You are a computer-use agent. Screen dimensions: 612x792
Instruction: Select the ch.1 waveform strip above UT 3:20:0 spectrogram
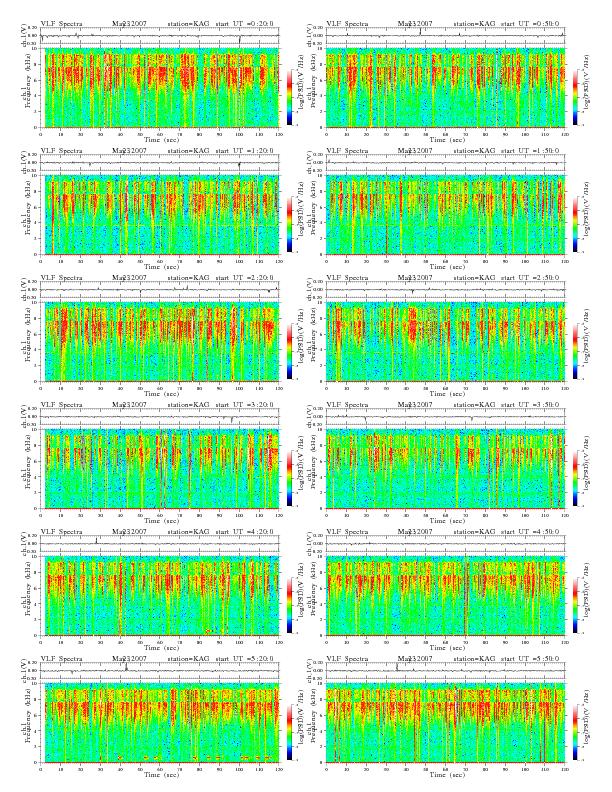(160, 417)
